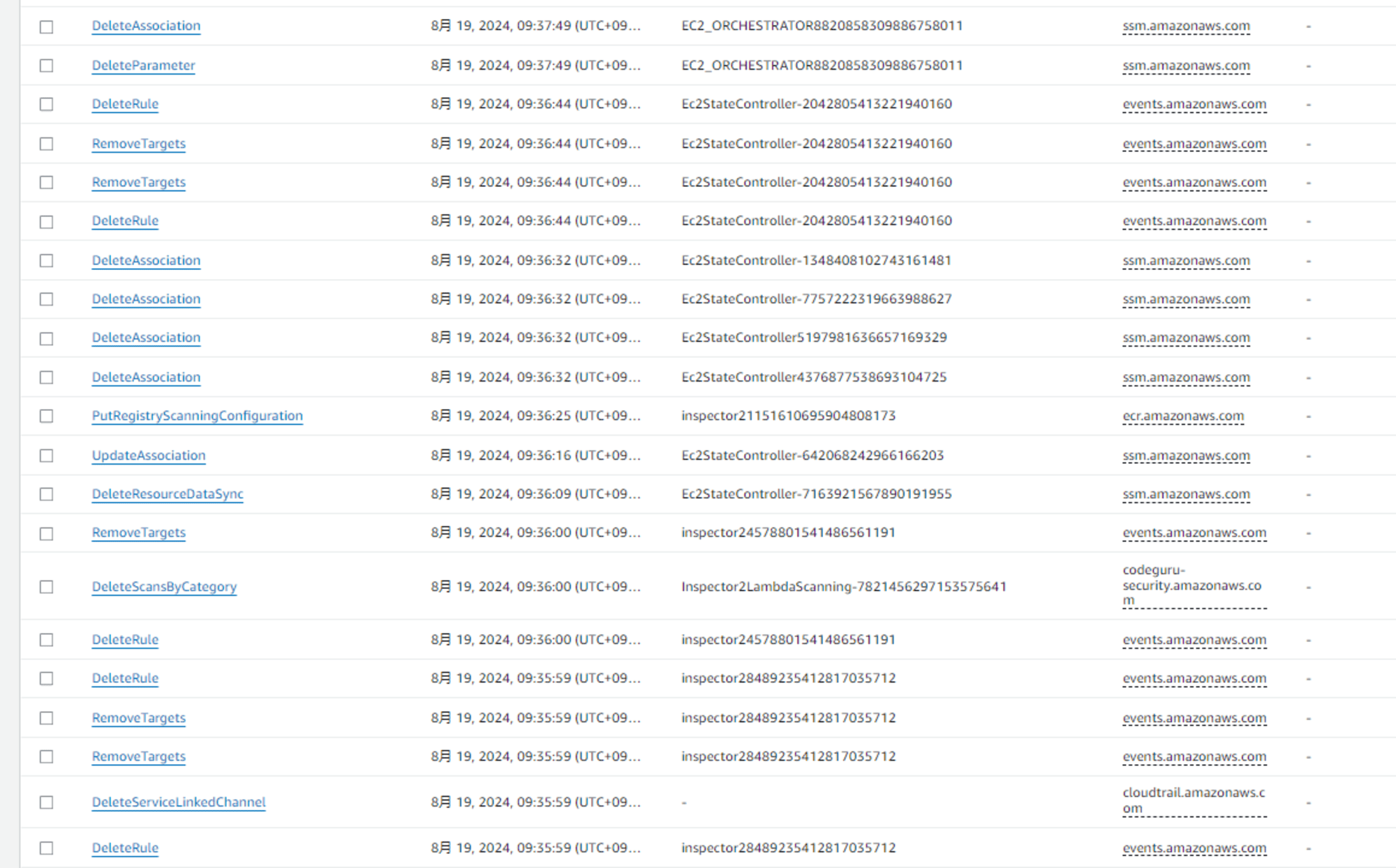Screen dimensions: 1396x868
Task: View the DeleteServiceLinkedChannel event details
Action: pos(179,802)
